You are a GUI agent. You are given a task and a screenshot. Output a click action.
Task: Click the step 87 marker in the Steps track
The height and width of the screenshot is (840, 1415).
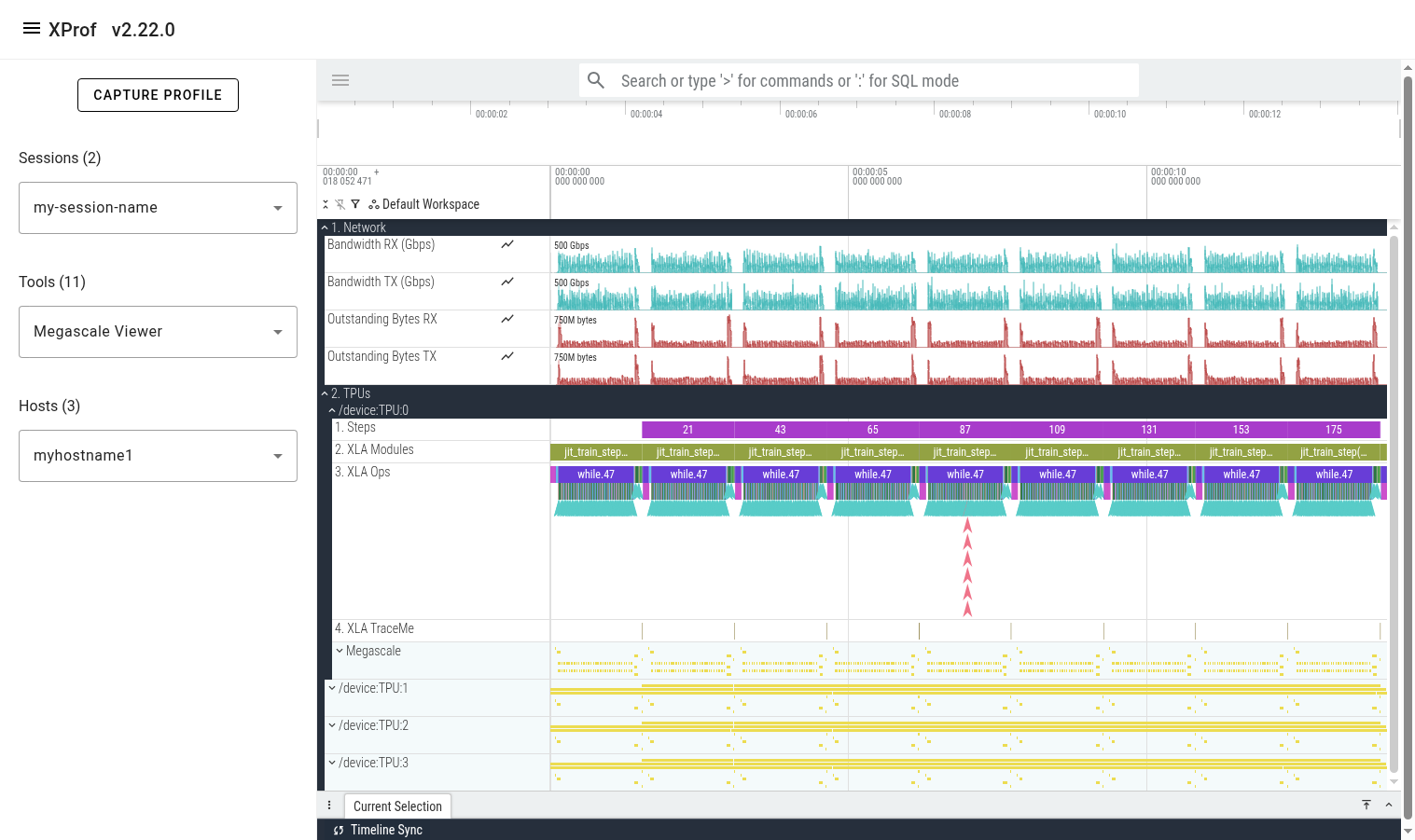click(x=964, y=429)
